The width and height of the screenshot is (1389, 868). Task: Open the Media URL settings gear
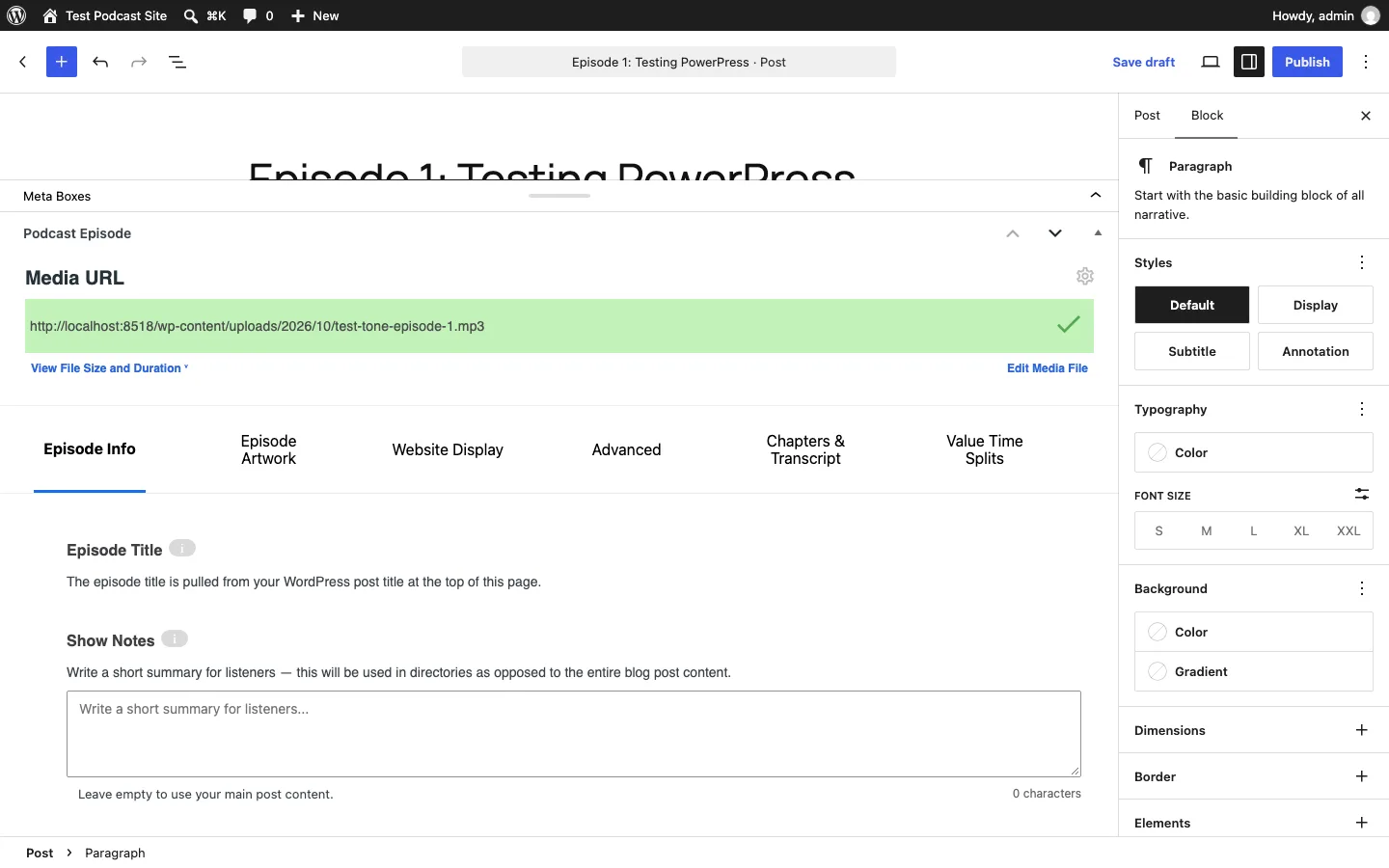[x=1085, y=277]
